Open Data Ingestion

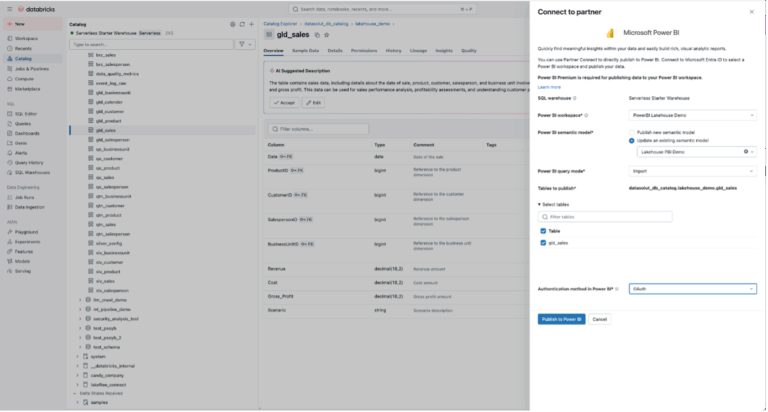tap(29, 207)
